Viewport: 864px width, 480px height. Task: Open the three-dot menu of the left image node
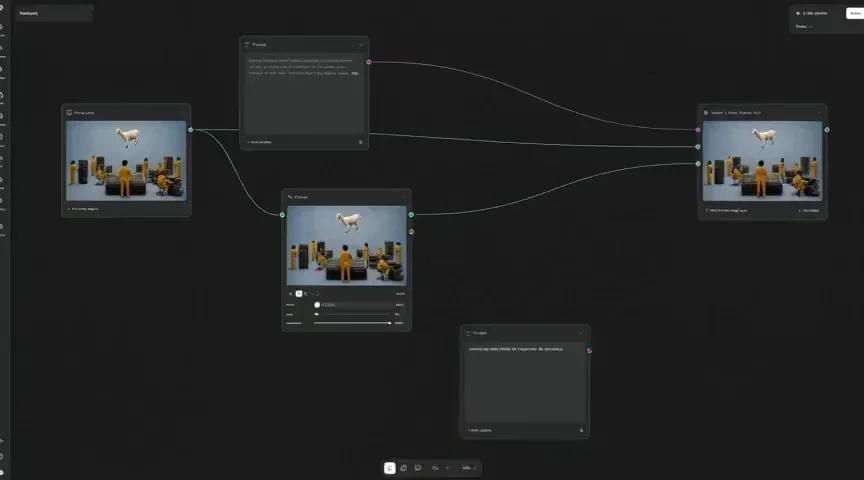[x=182, y=112]
